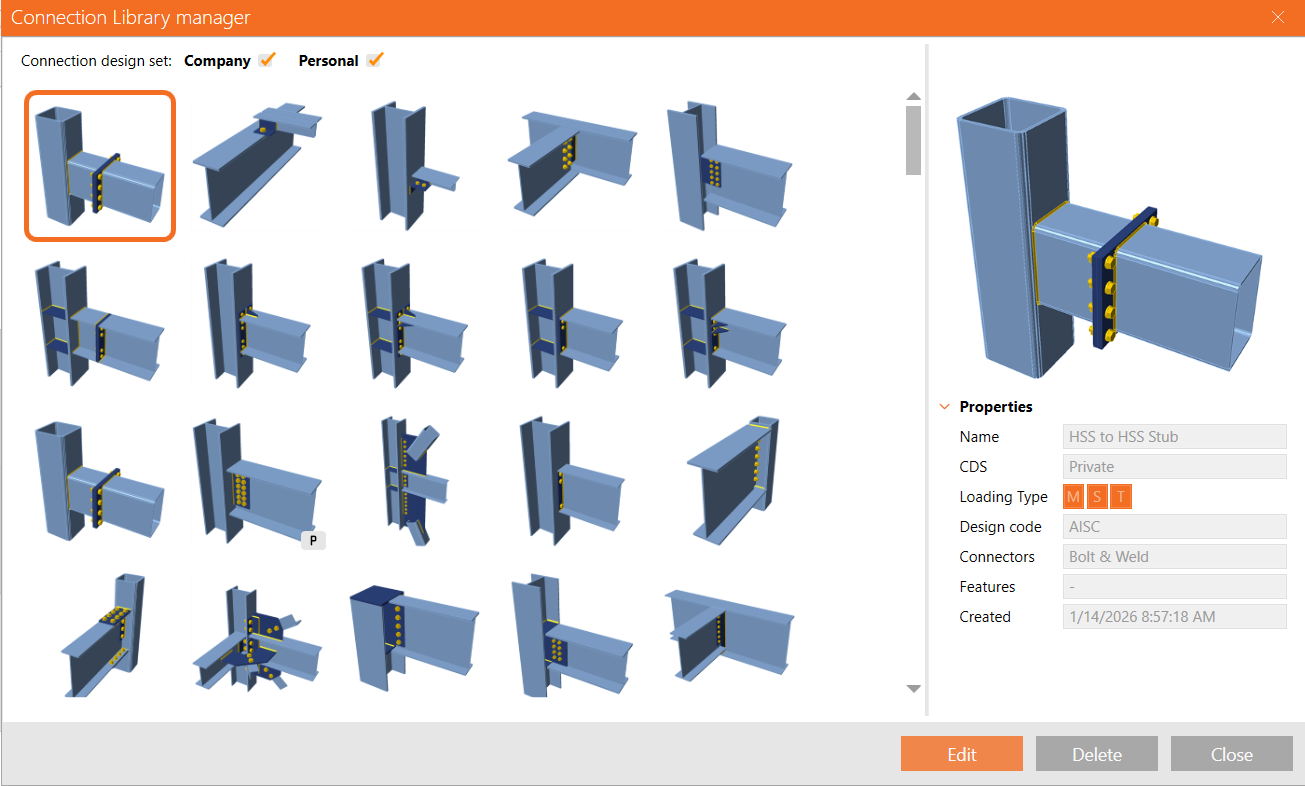1305x786 pixels.
Task: Click the P badge on the connection thumbnail
Action: (313, 540)
